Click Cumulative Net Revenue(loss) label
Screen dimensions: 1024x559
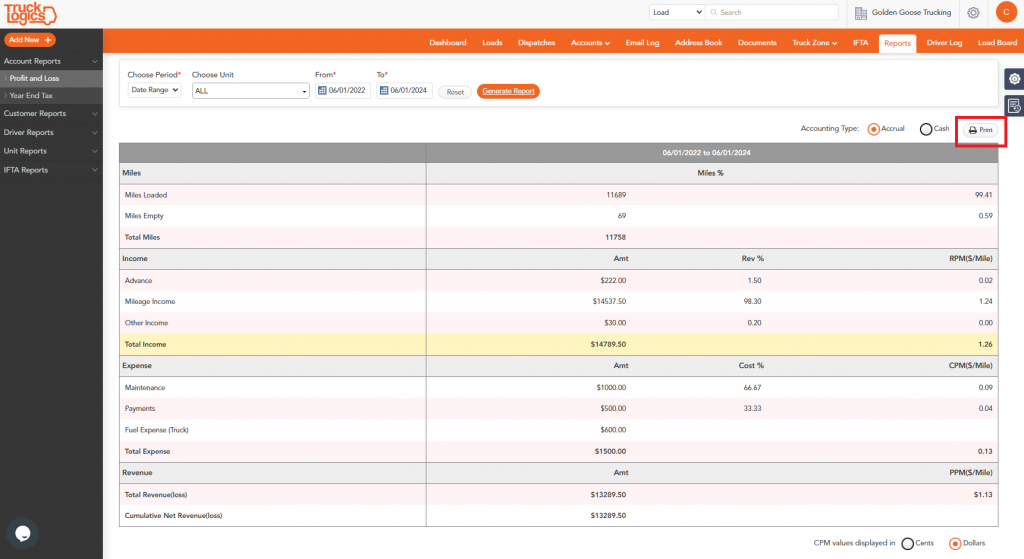(173, 516)
